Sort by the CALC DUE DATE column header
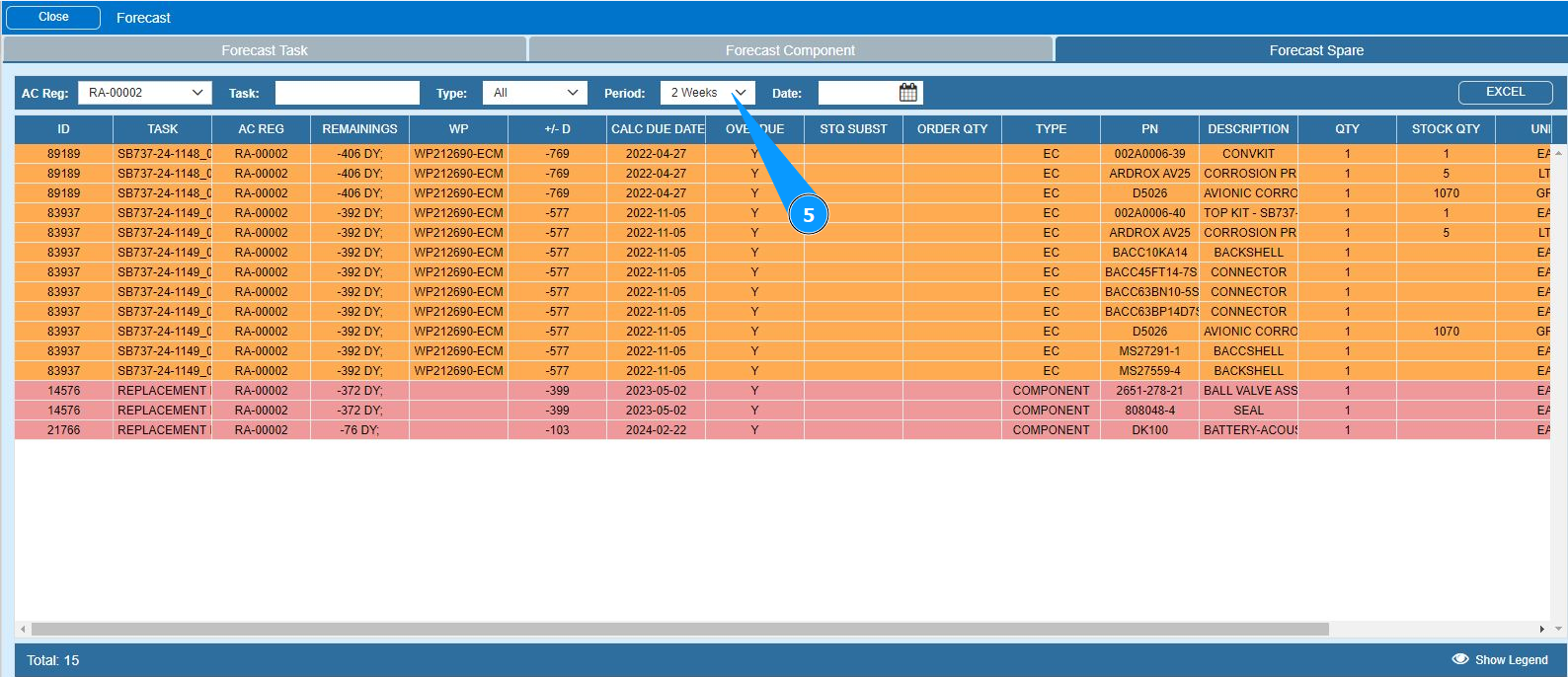 click(657, 129)
